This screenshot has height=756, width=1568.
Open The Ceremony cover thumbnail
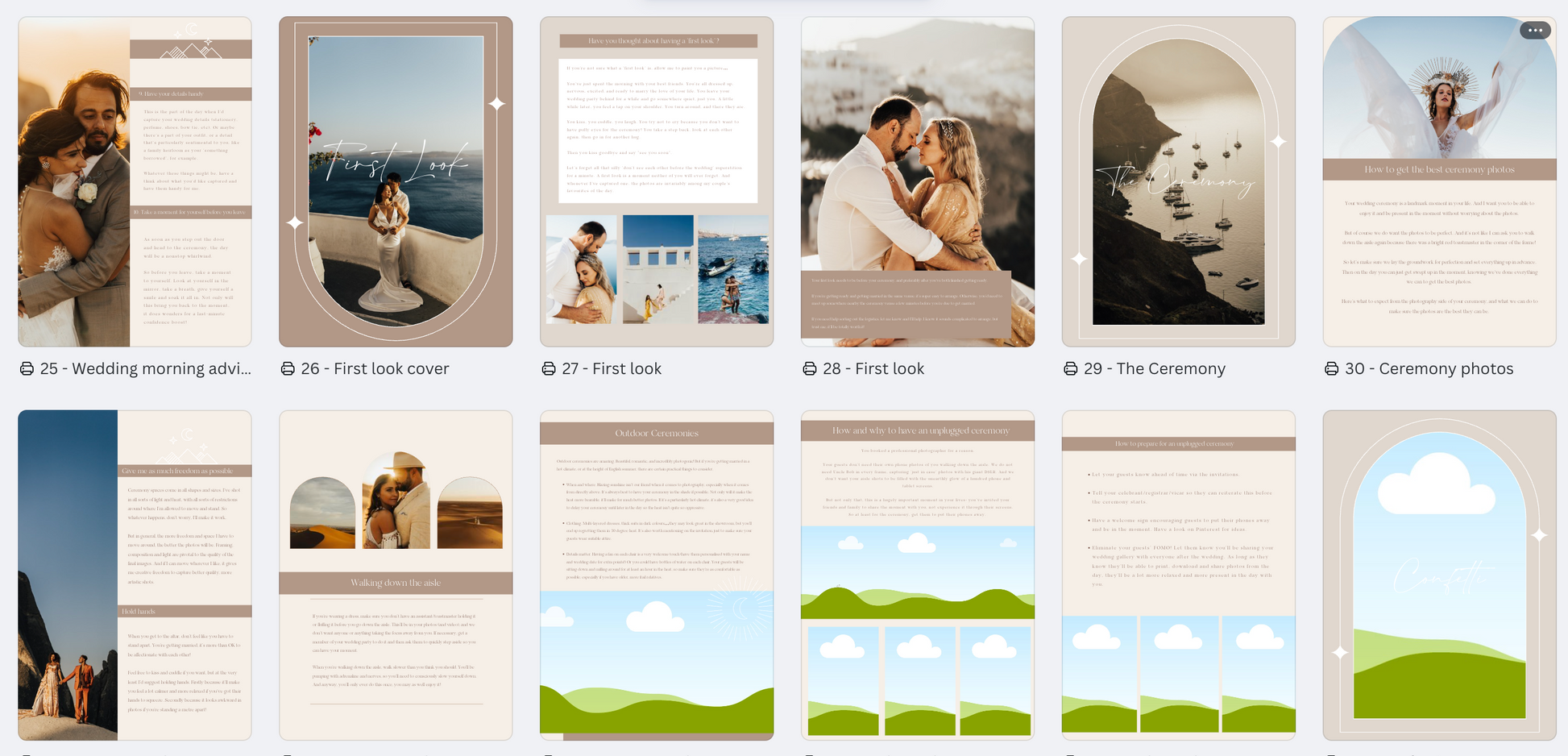click(x=1179, y=181)
